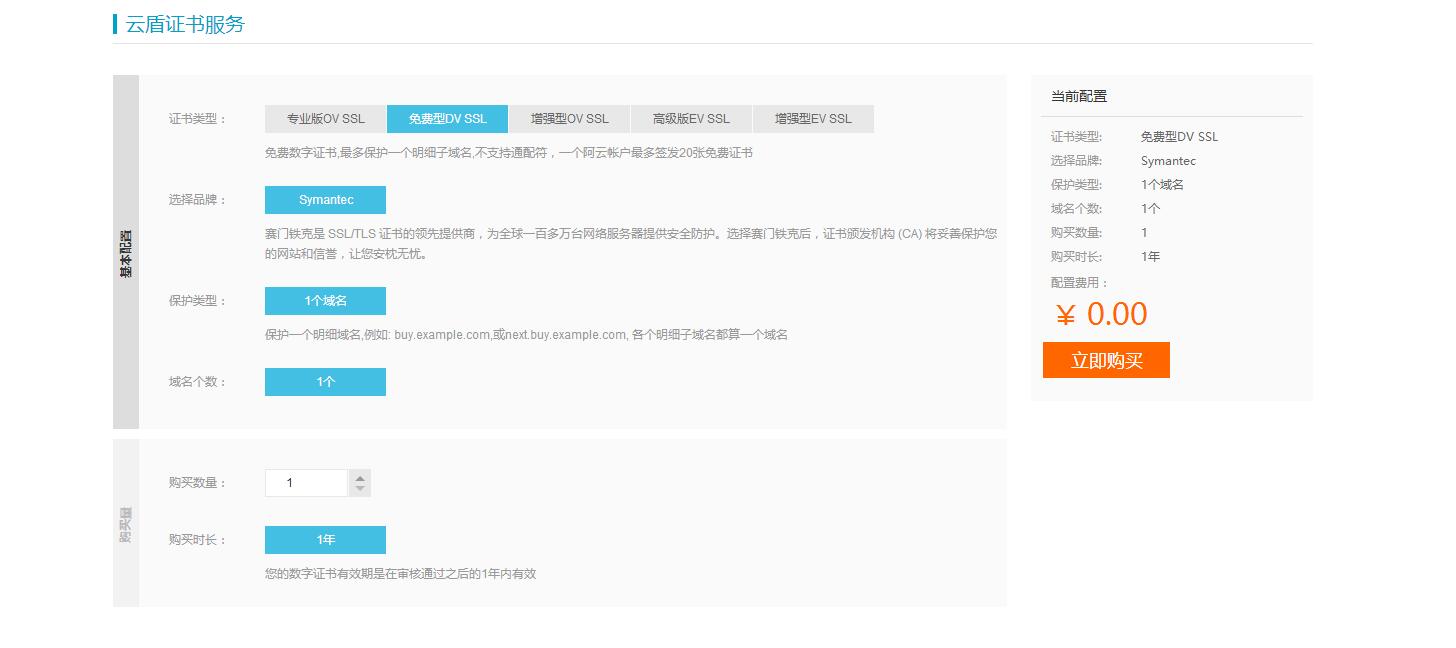This screenshot has height=648, width=1456.
Task: Select the 专业版OV SSL certificate type
Action: (x=325, y=119)
